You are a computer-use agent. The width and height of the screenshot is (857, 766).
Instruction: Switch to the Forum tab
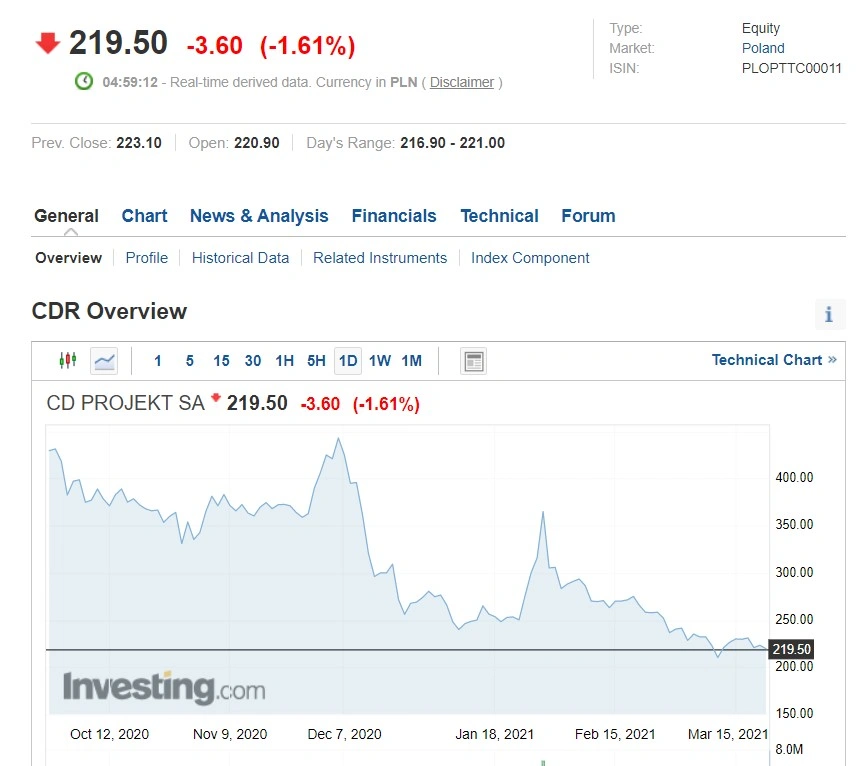click(589, 216)
